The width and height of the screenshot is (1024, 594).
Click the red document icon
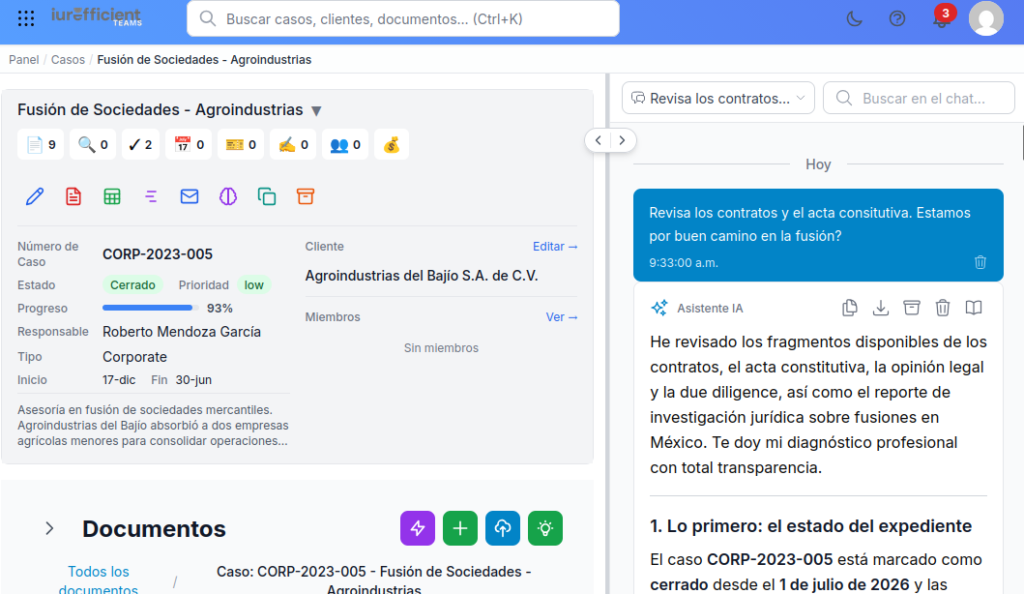[73, 196]
